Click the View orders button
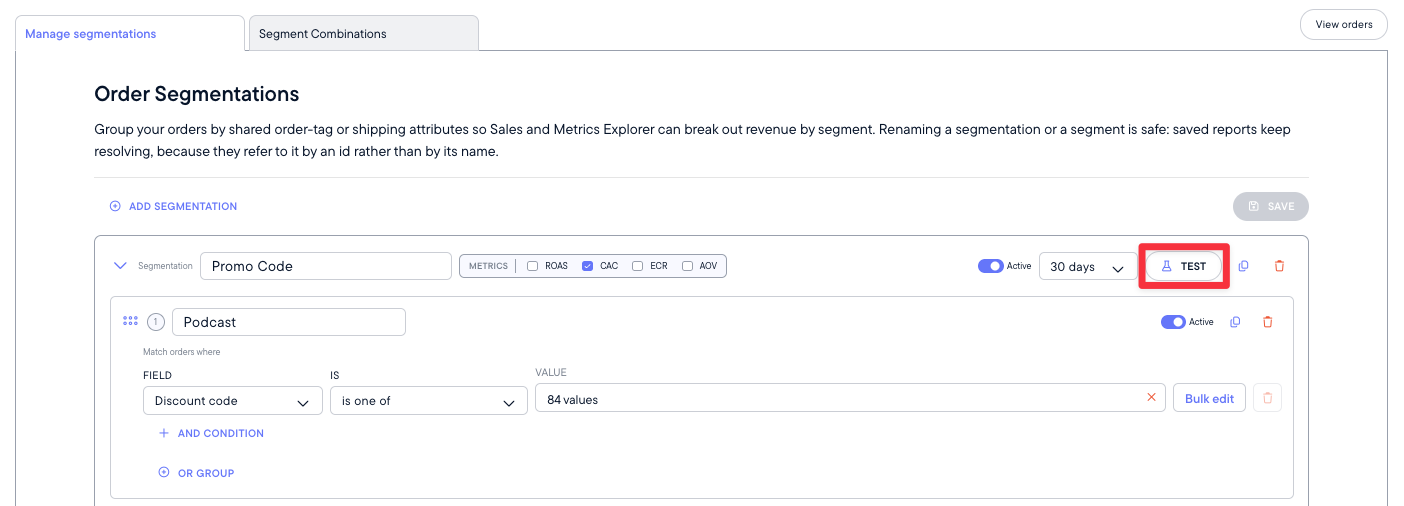The width and height of the screenshot is (1404, 506). point(1343,25)
